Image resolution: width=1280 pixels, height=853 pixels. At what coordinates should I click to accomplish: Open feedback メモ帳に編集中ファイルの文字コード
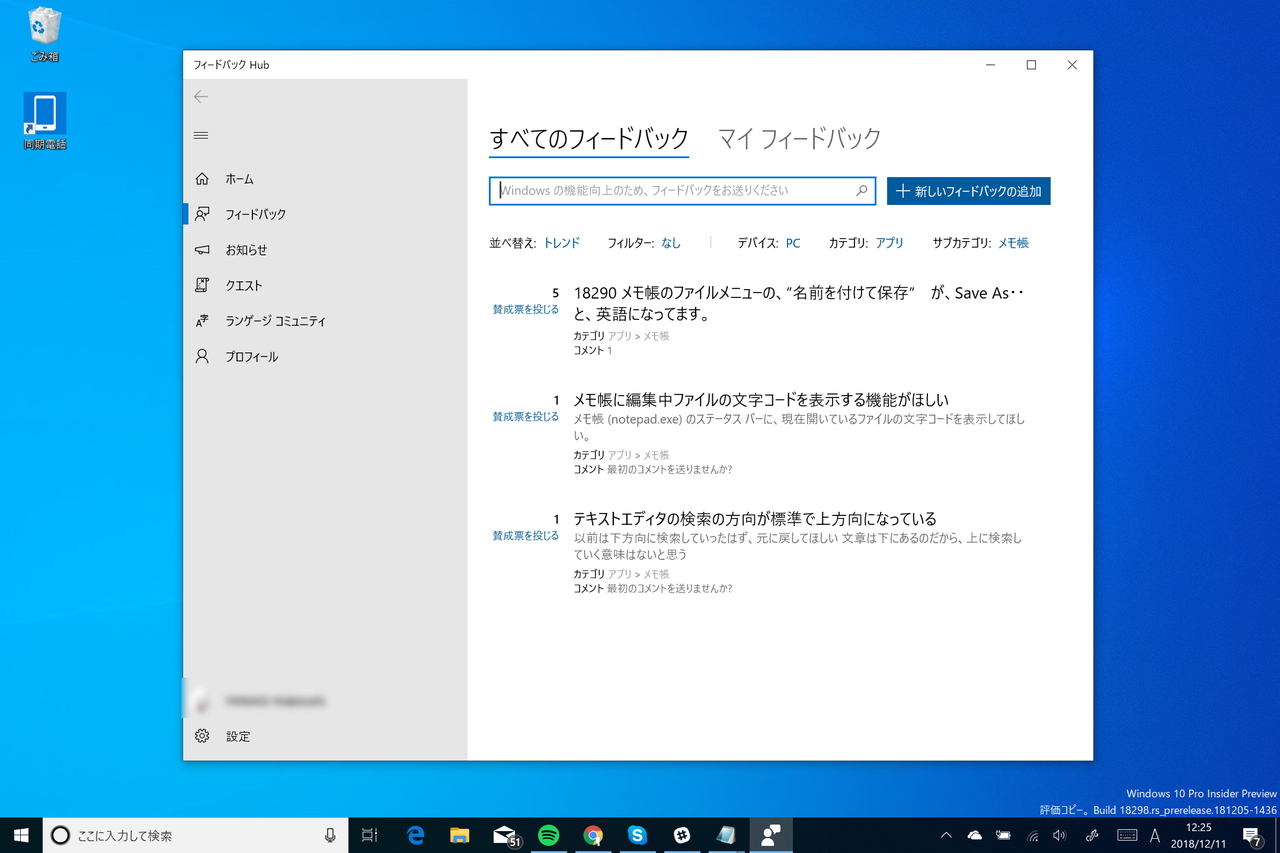coord(761,400)
